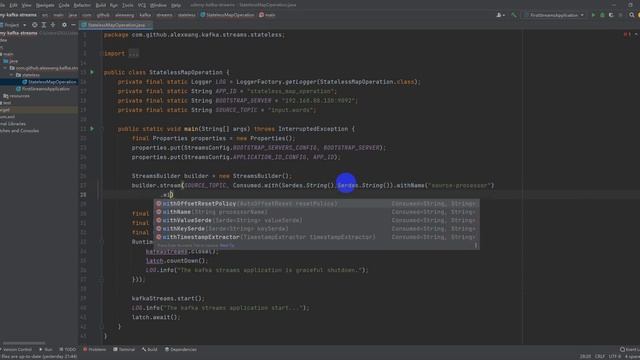
Task: Click the kafka breadcrumb in the navigation bar
Action: 145,15
